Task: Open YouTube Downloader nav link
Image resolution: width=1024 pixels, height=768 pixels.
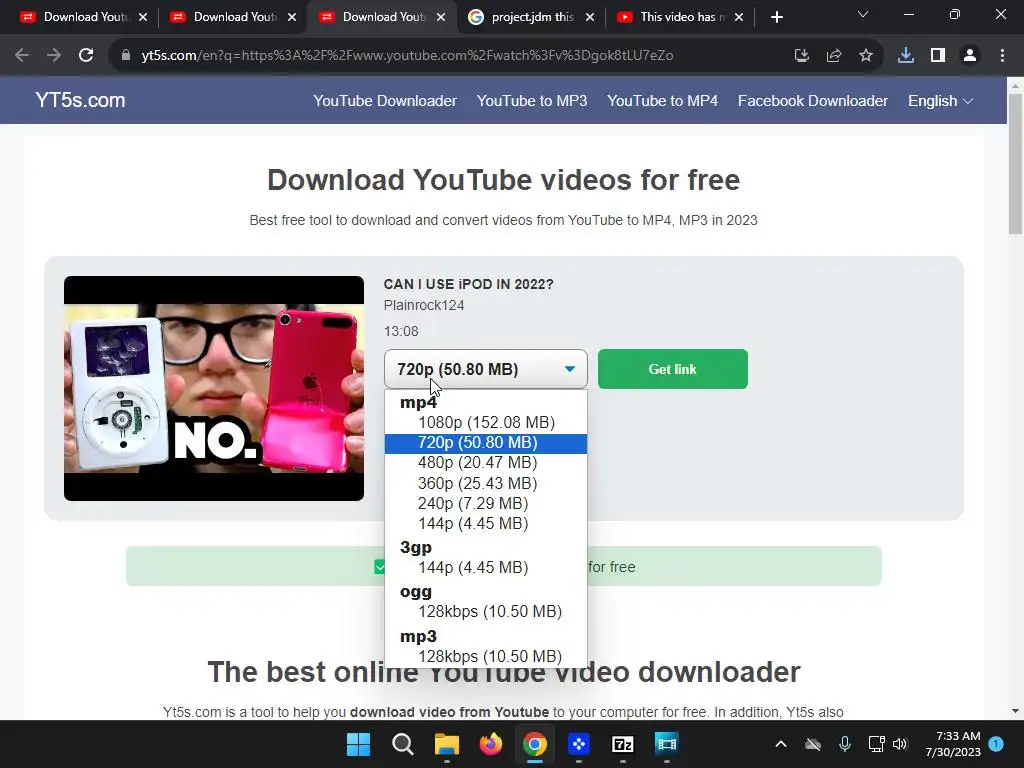Action: click(x=385, y=101)
